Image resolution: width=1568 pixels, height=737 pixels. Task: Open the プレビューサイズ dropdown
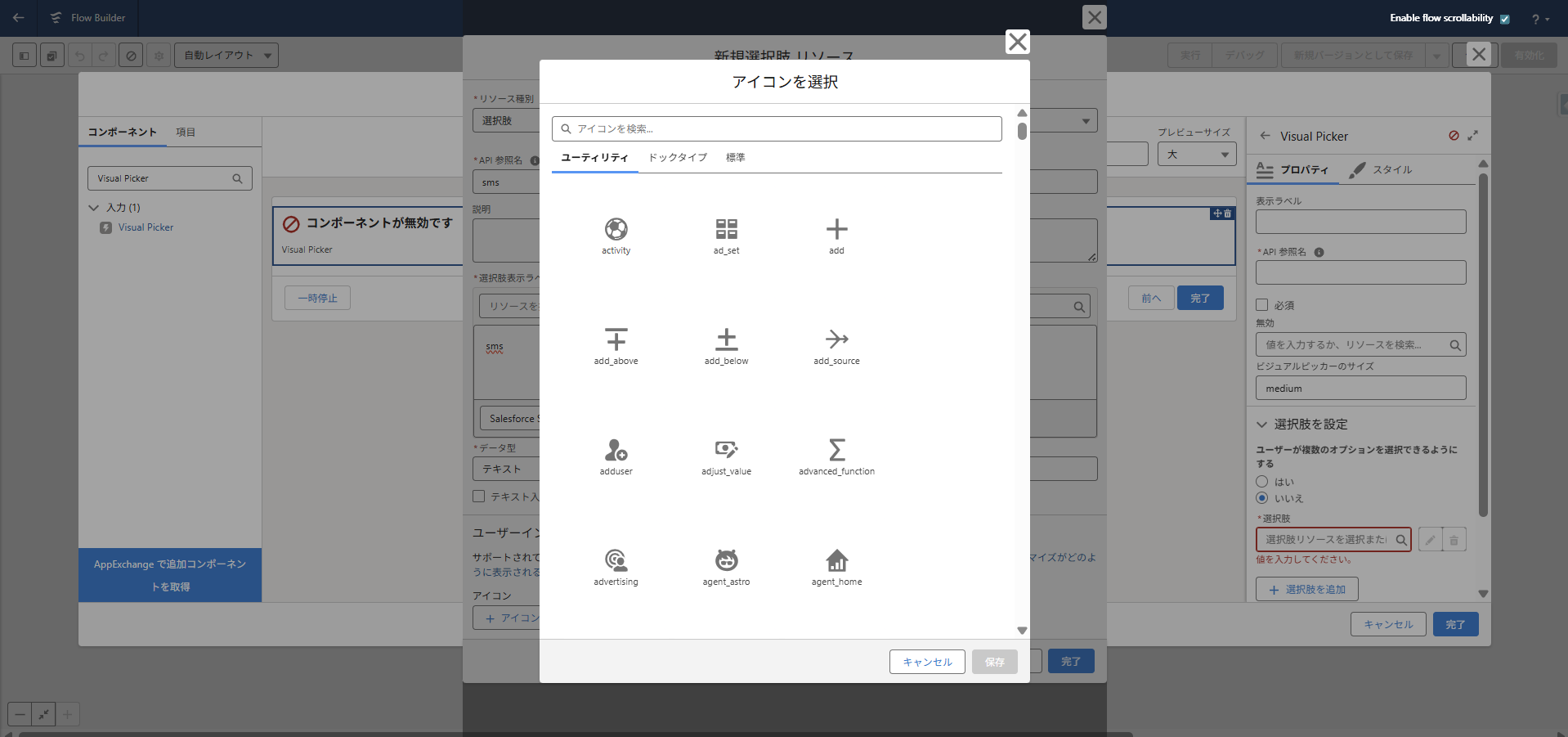(x=1197, y=155)
